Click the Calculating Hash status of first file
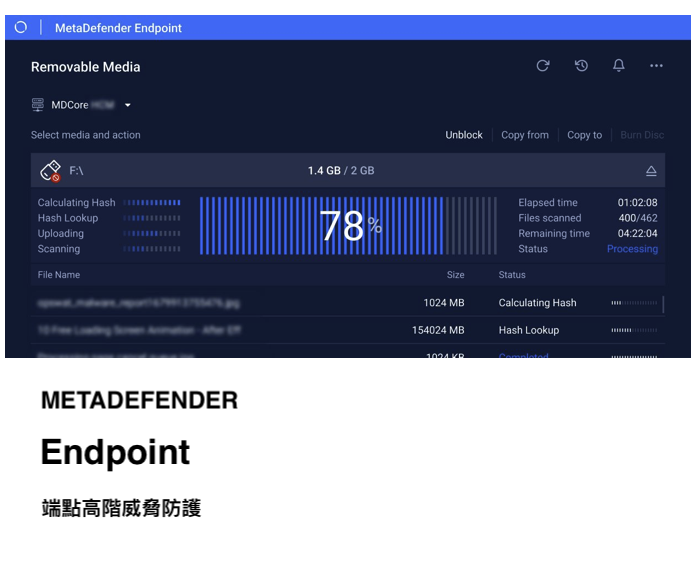This screenshot has width=695, height=580. pyautogui.click(x=537, y=303)
